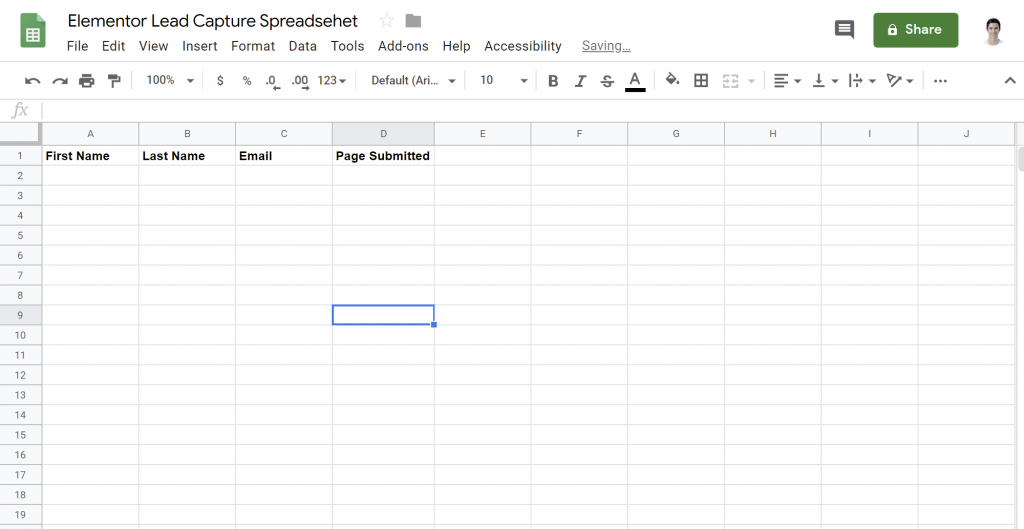Select the Paint format tool

pyautogui.click(x=114, y=80)
